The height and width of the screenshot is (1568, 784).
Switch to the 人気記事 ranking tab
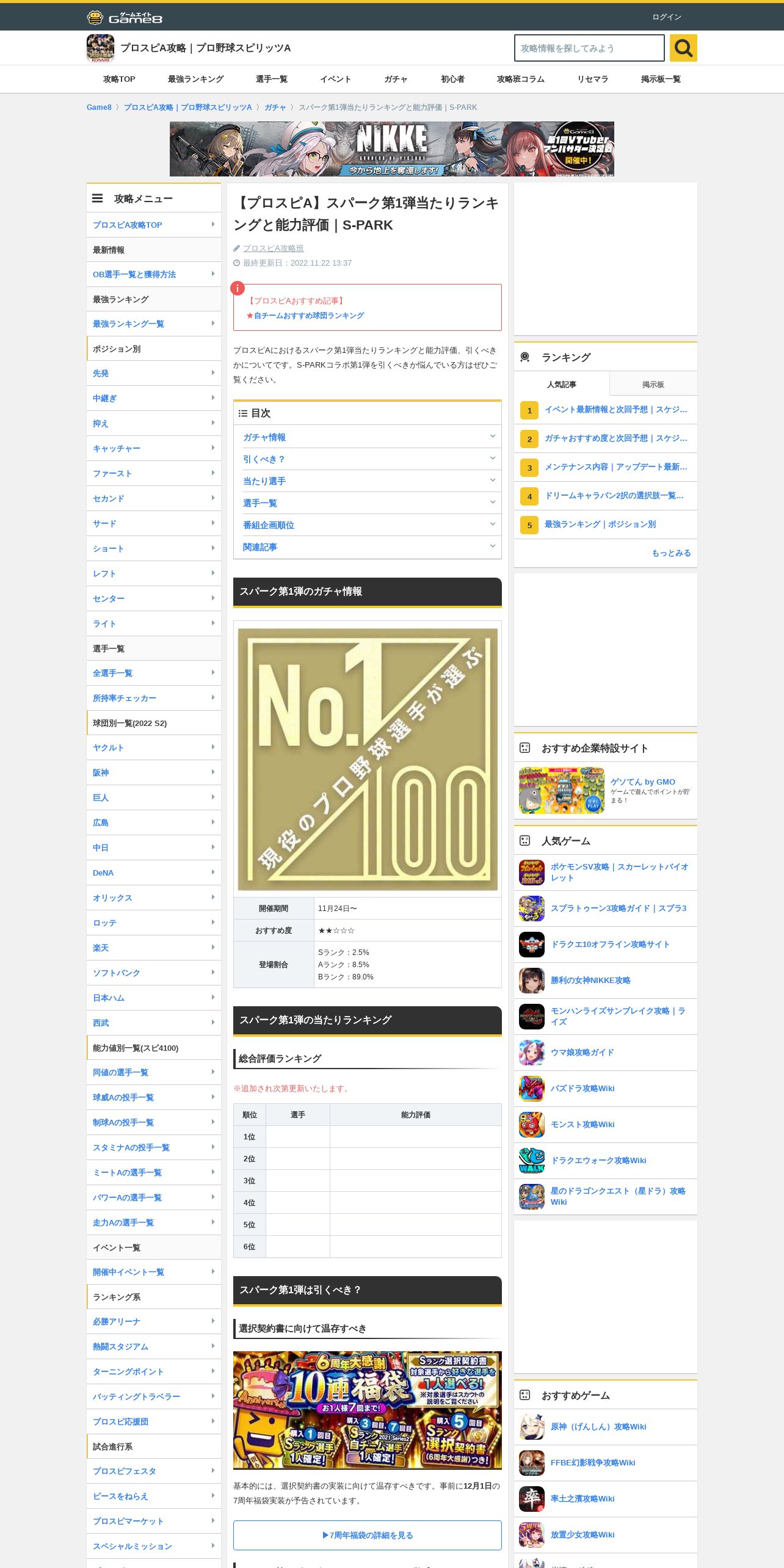point(562,384)
